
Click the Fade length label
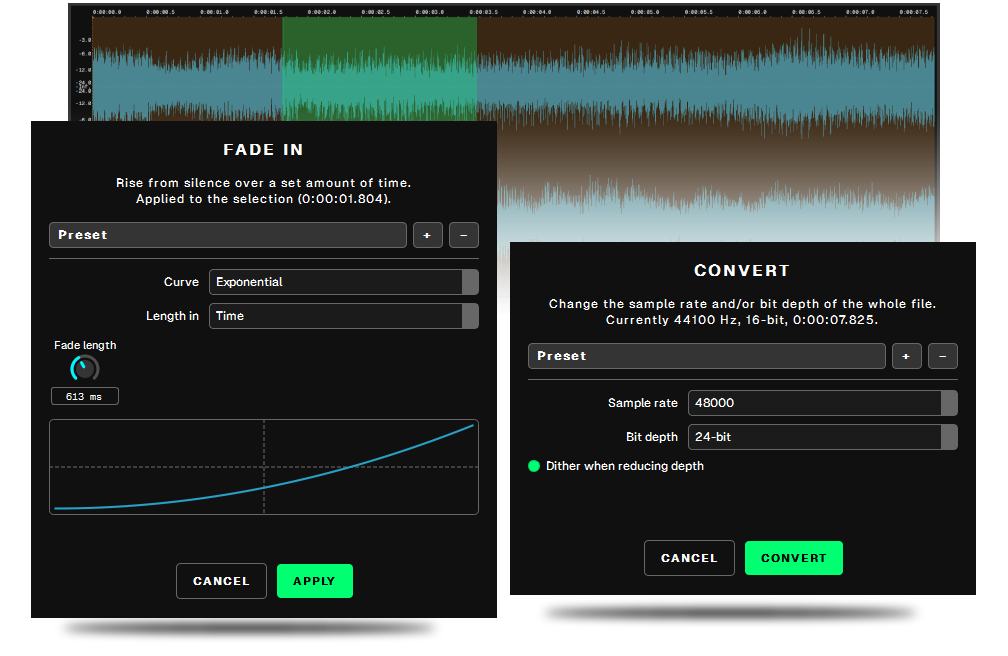pos(85,345)
